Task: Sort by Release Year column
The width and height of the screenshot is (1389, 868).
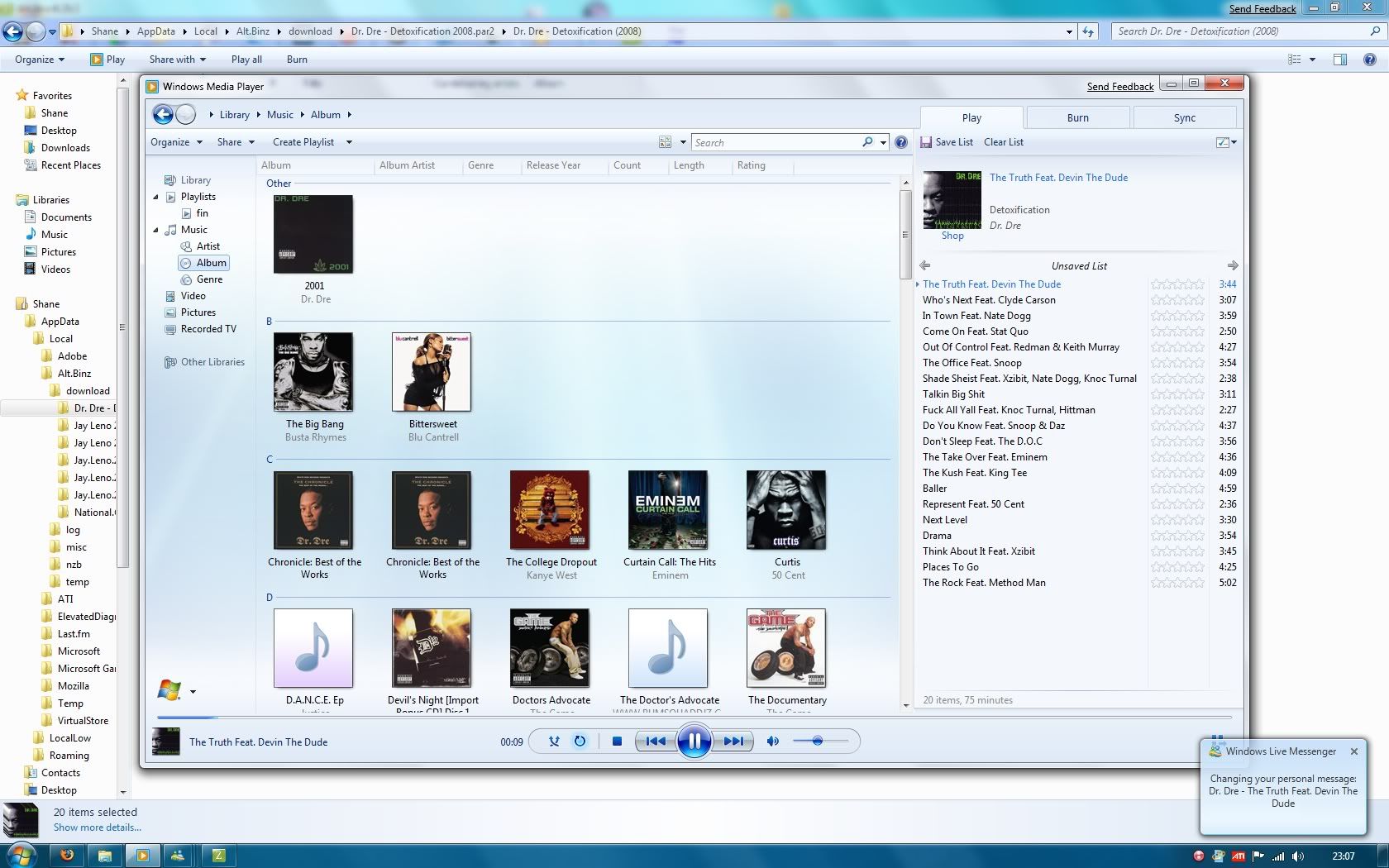Action: coord(553,165)
